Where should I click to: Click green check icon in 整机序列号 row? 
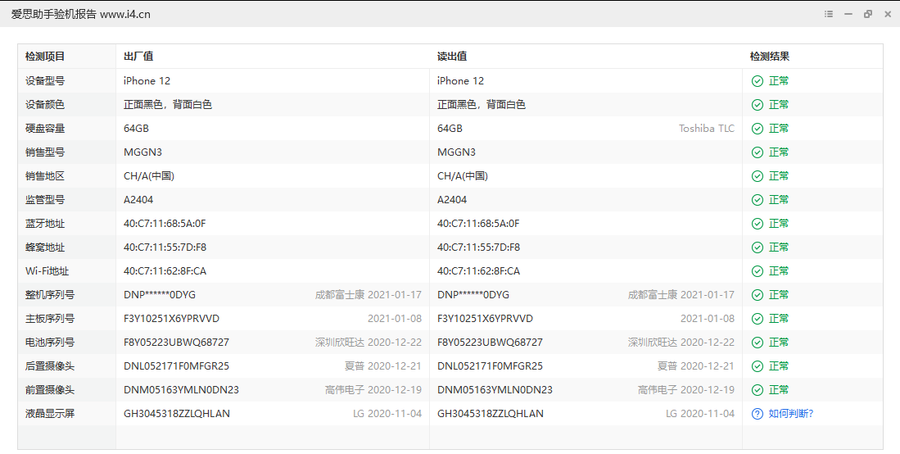click(757, 294)
